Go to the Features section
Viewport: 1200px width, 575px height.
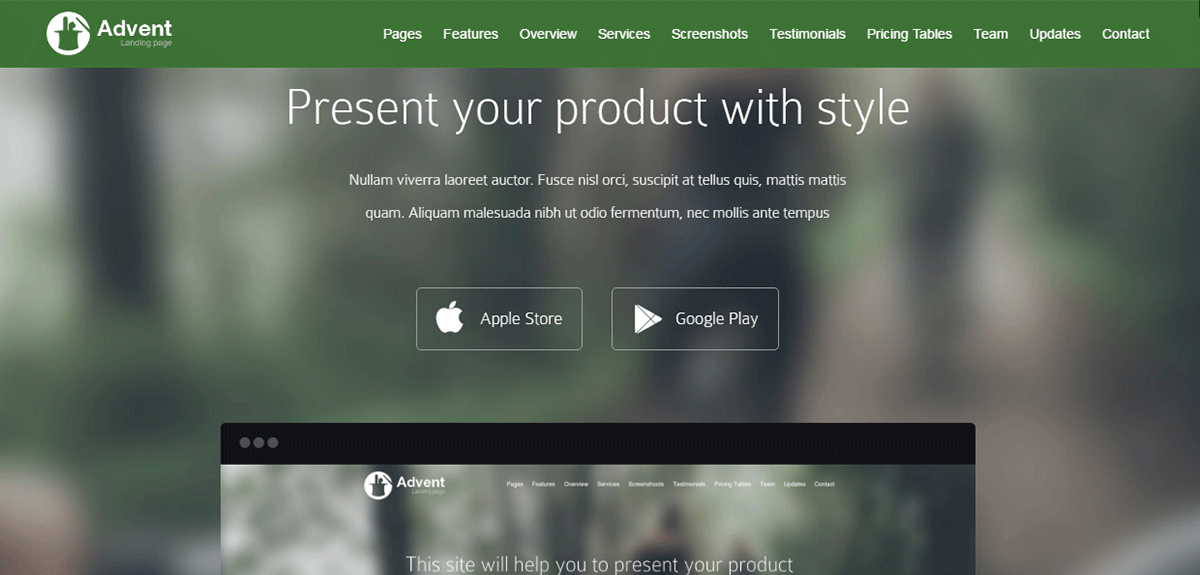[x=470, y=34]
